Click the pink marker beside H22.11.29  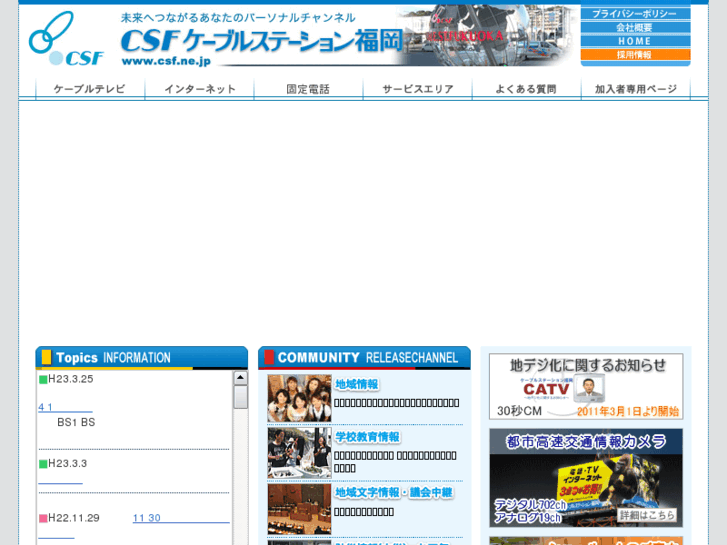43,519
